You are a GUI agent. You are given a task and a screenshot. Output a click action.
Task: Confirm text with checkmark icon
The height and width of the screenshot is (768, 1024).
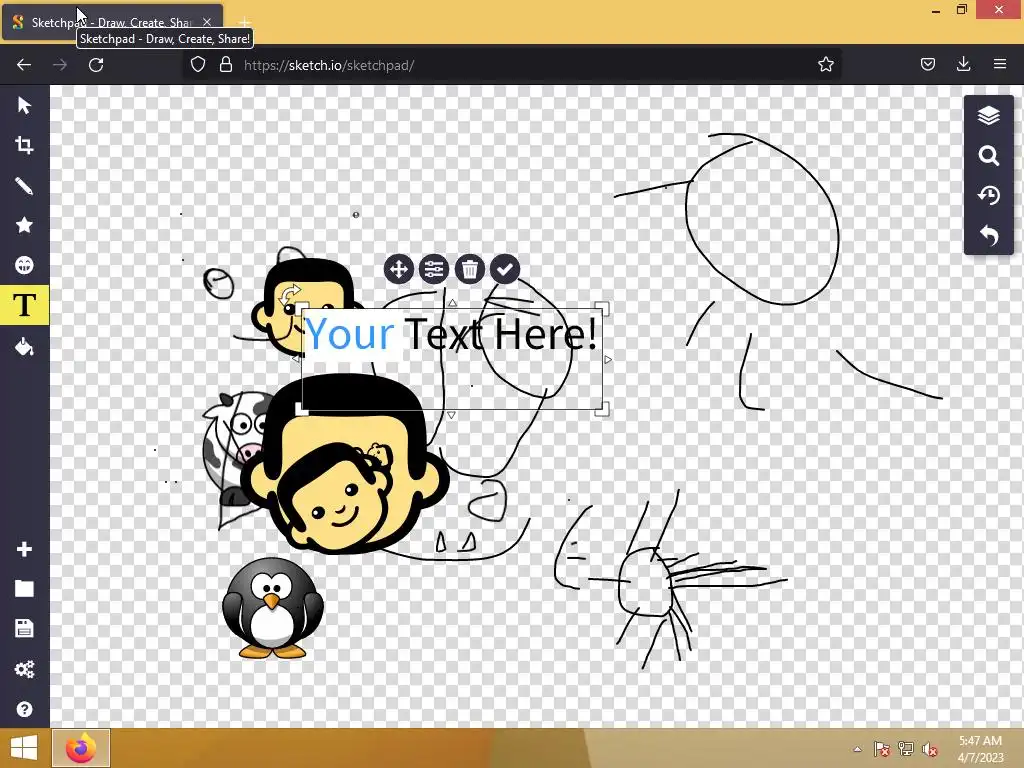pyautogui.click(x=505, y=269)
